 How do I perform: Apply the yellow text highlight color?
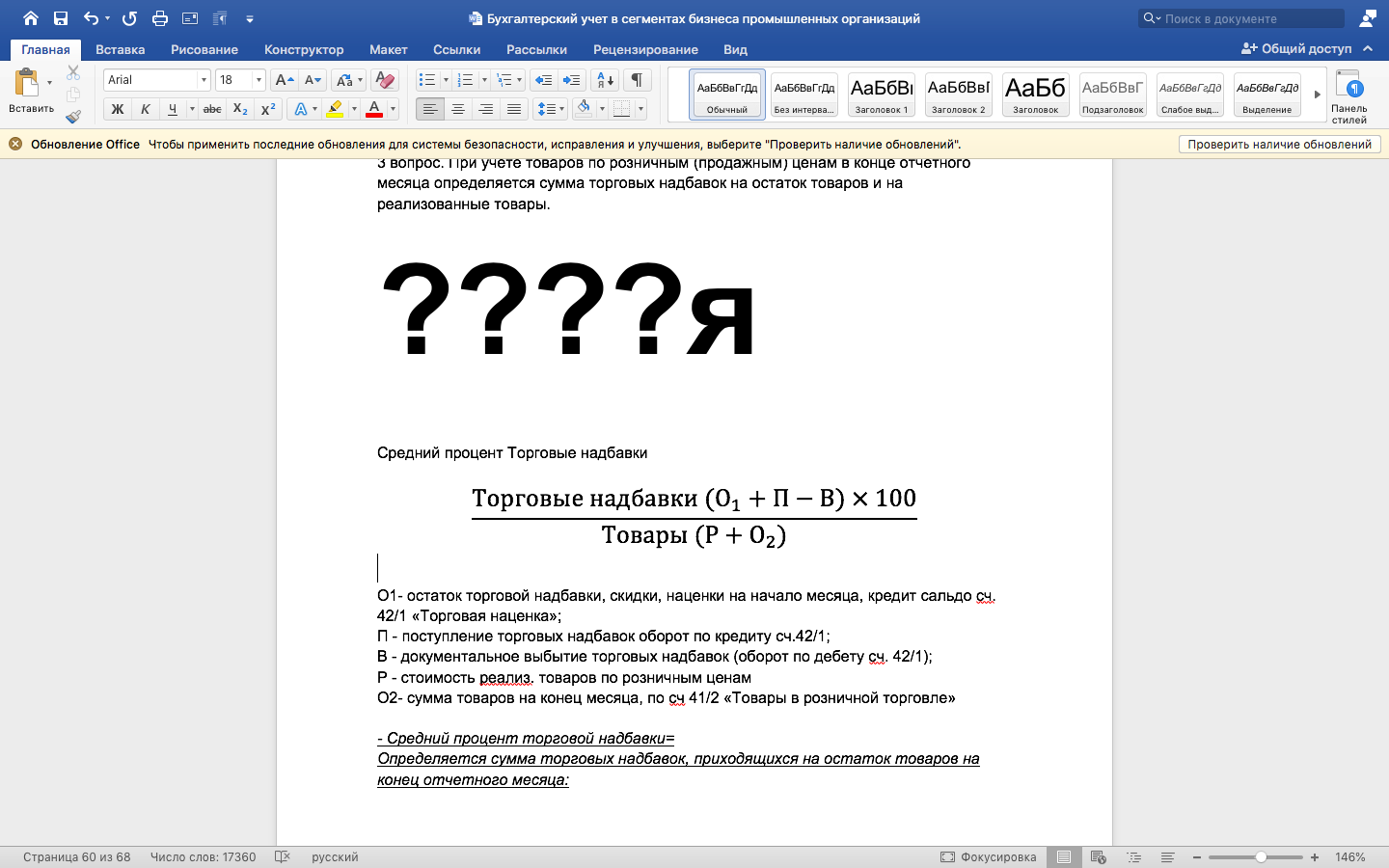[335, 109]
